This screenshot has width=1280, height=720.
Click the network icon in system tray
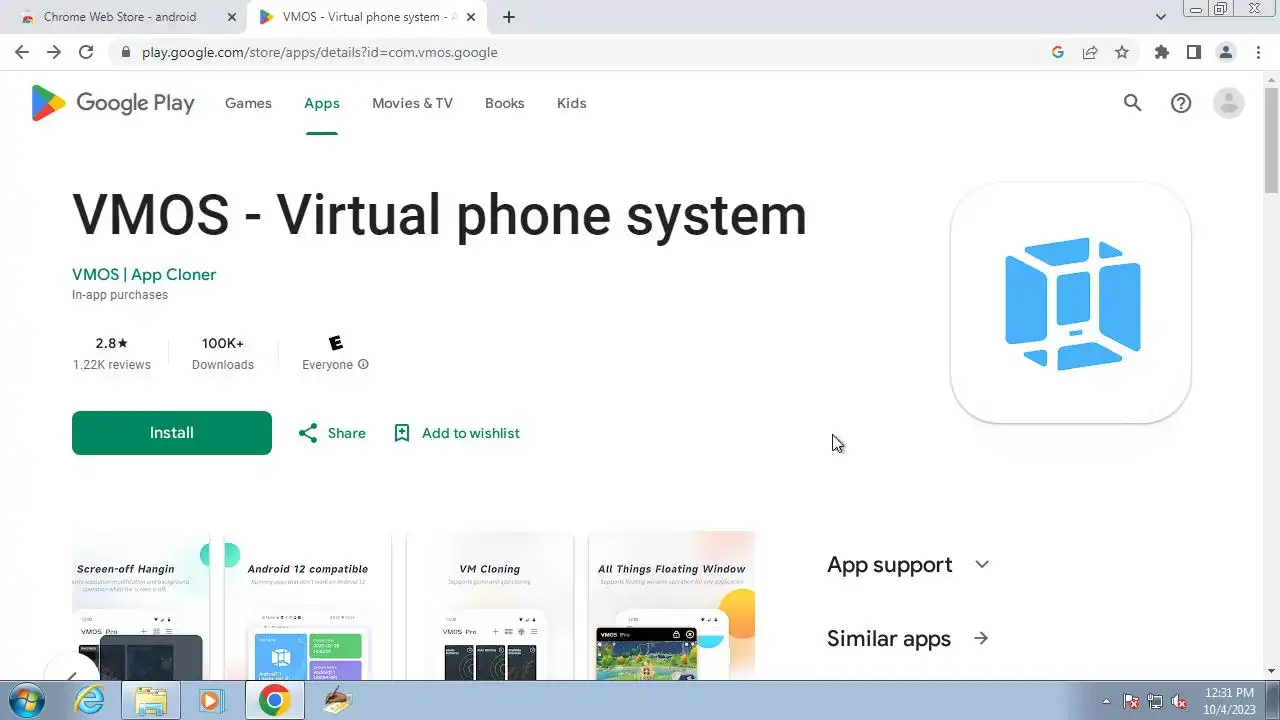point(1155,701)
